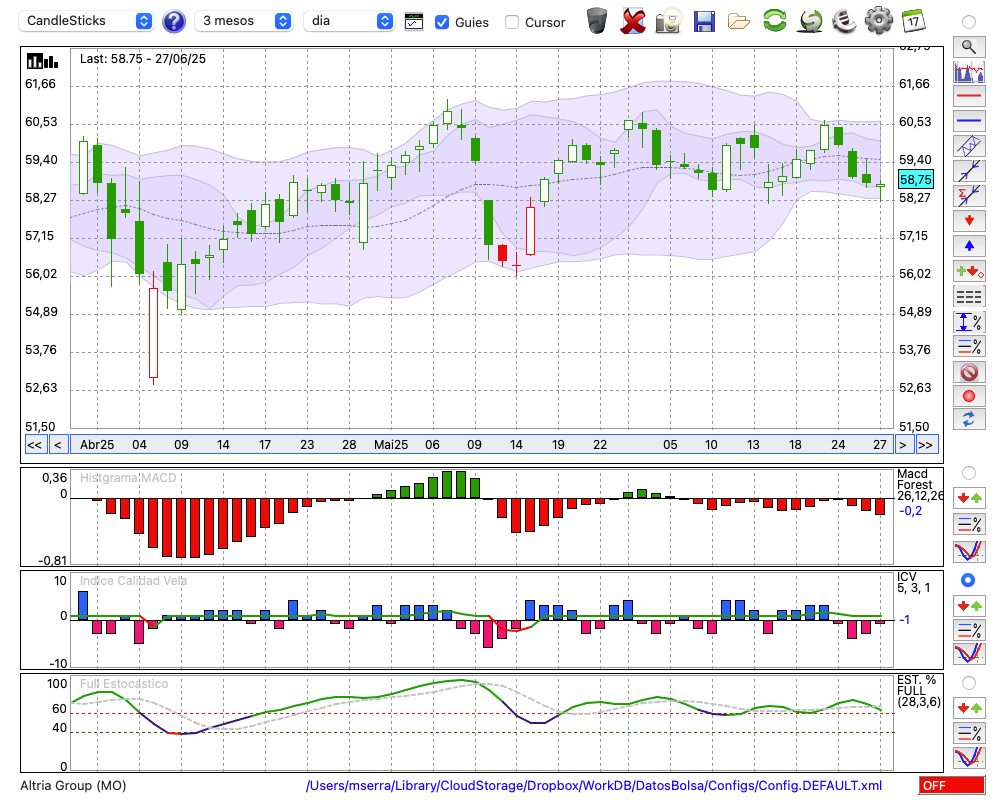
Task: Open the 3 mesos period dropdown
Action: click(244, 21)
